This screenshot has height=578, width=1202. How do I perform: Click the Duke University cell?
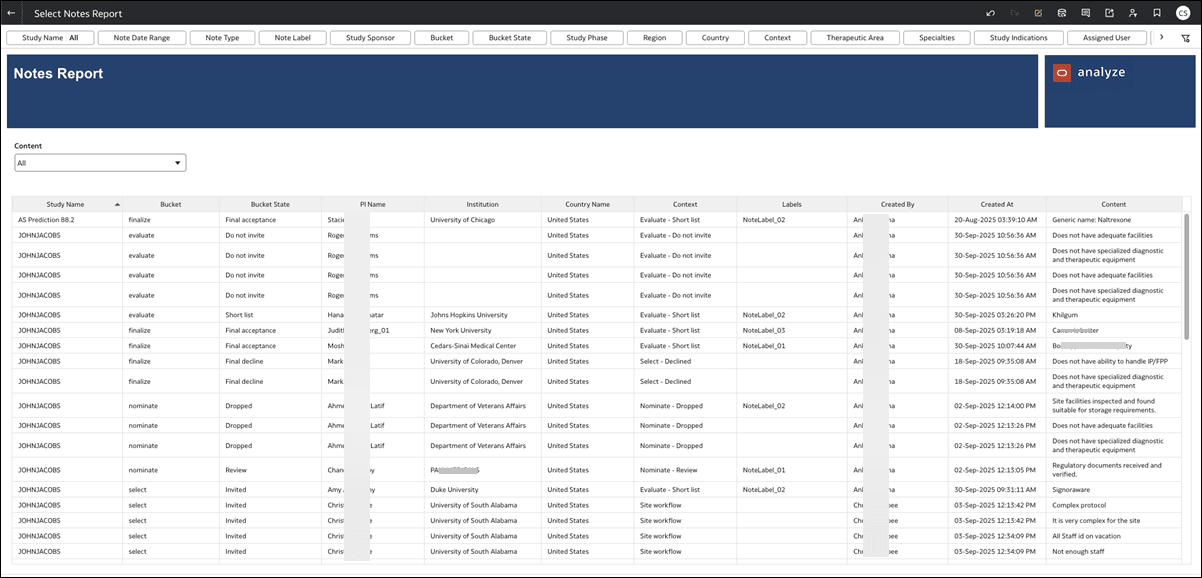[x=482, y=490]
